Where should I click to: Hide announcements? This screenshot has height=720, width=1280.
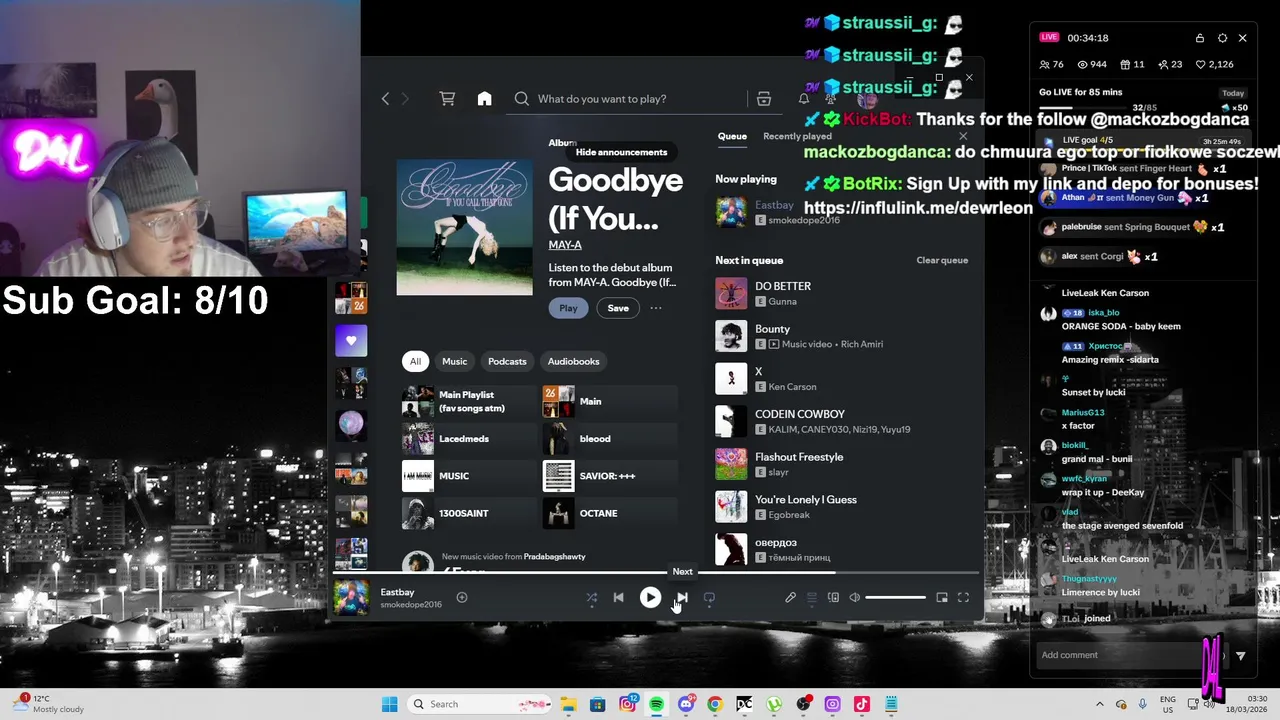point(621,152)
